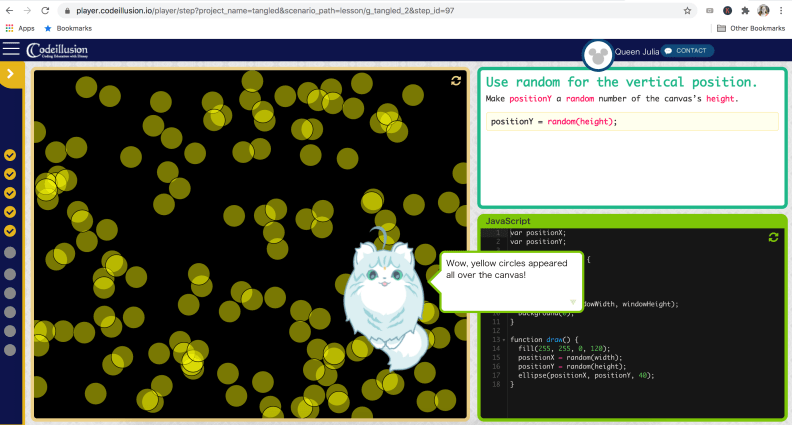
Task: Reset the JavaScript editor code
Action: coord(773,237)
